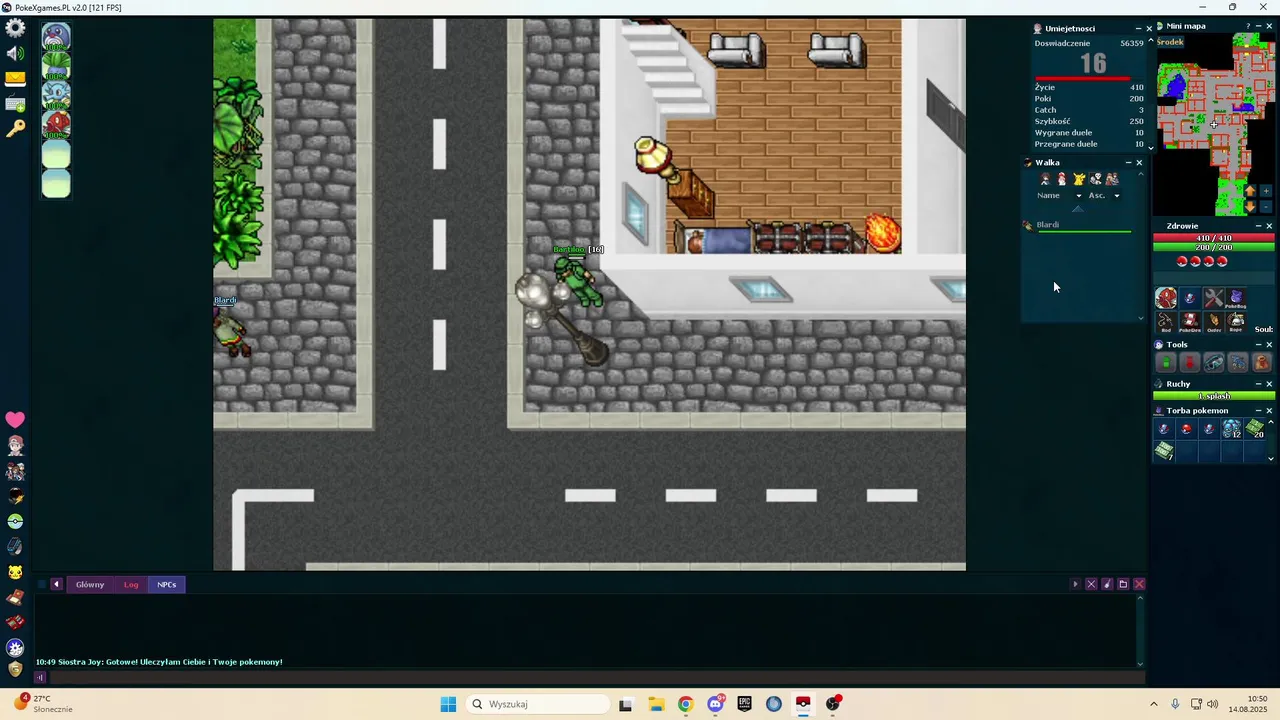The image size is (1280, 720).
Task: Minimize the Ruchy panel
Action: coord(1258,384)
